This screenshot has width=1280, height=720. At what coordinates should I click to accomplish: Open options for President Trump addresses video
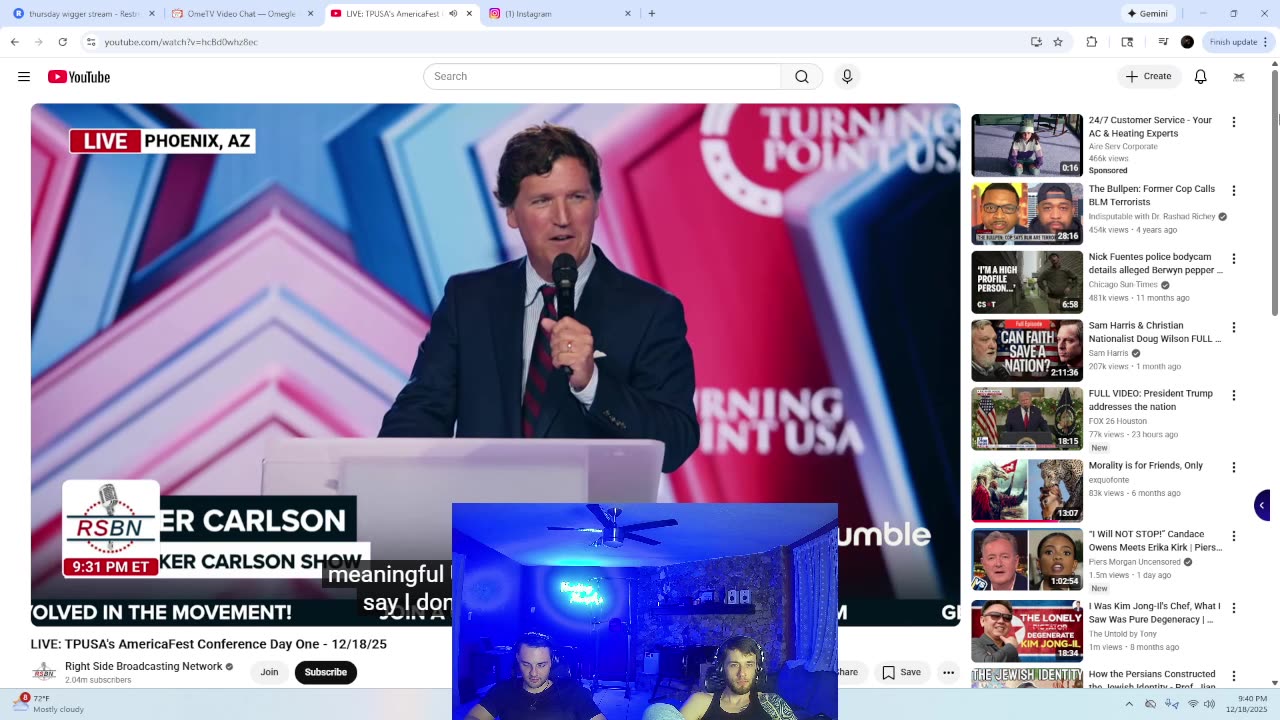tap(1234, 395)
